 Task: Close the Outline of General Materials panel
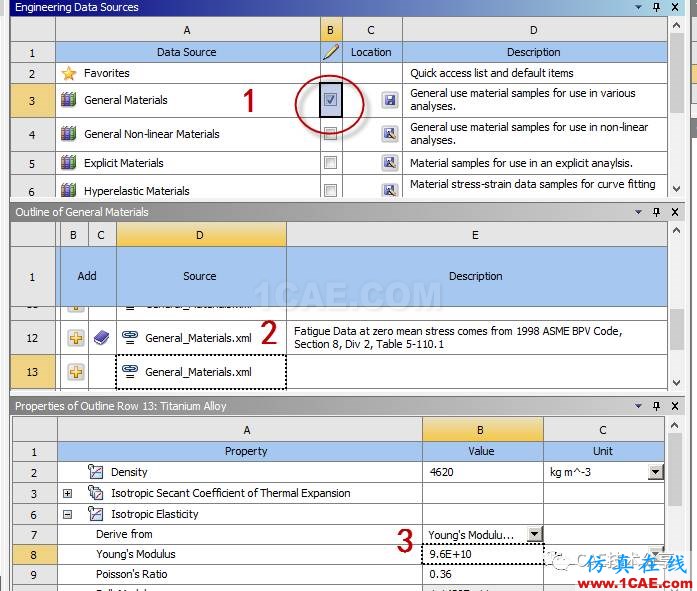[x=675, y=212]
